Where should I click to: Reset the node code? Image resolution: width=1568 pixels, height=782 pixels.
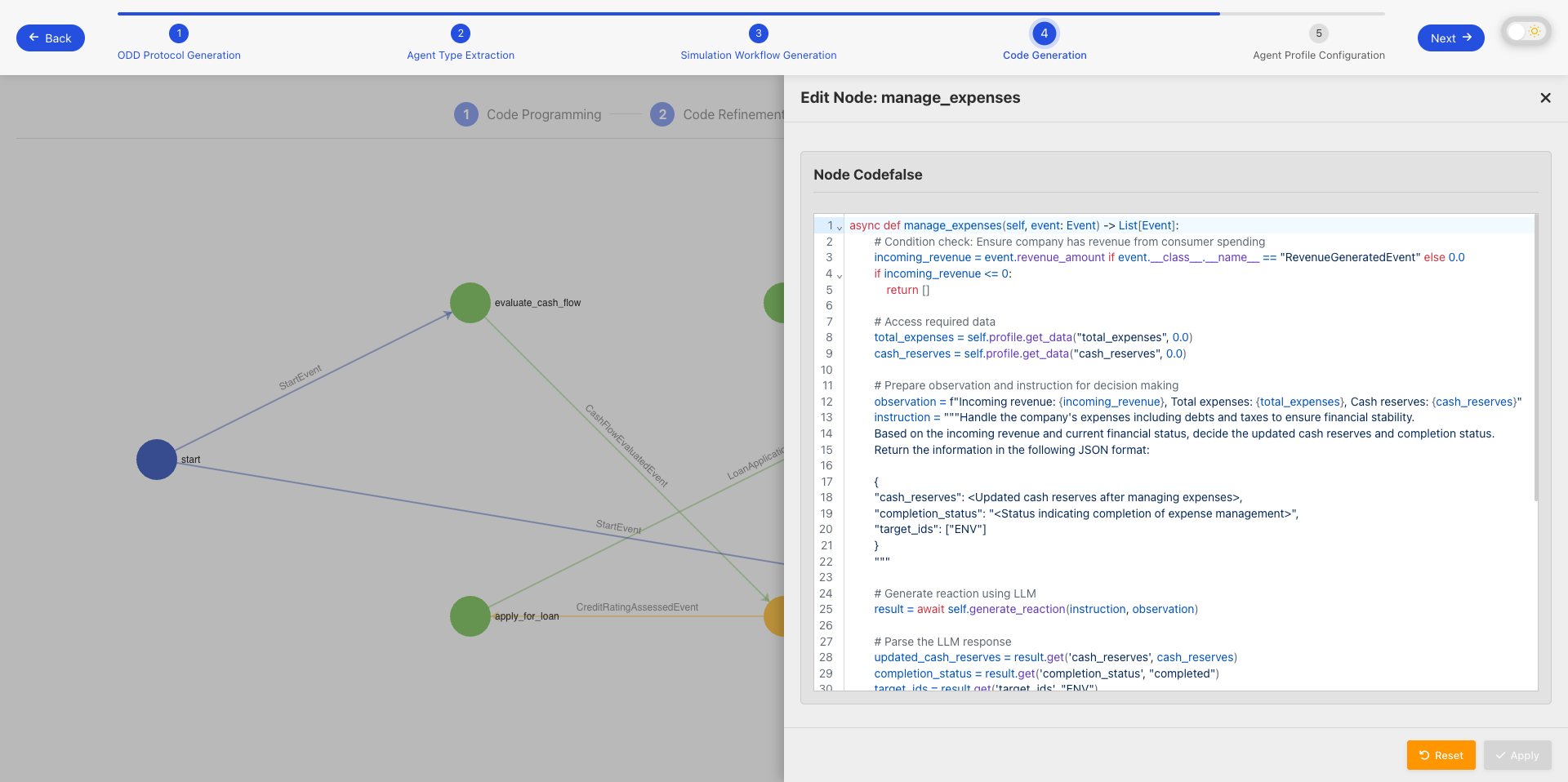(1441, 755)
